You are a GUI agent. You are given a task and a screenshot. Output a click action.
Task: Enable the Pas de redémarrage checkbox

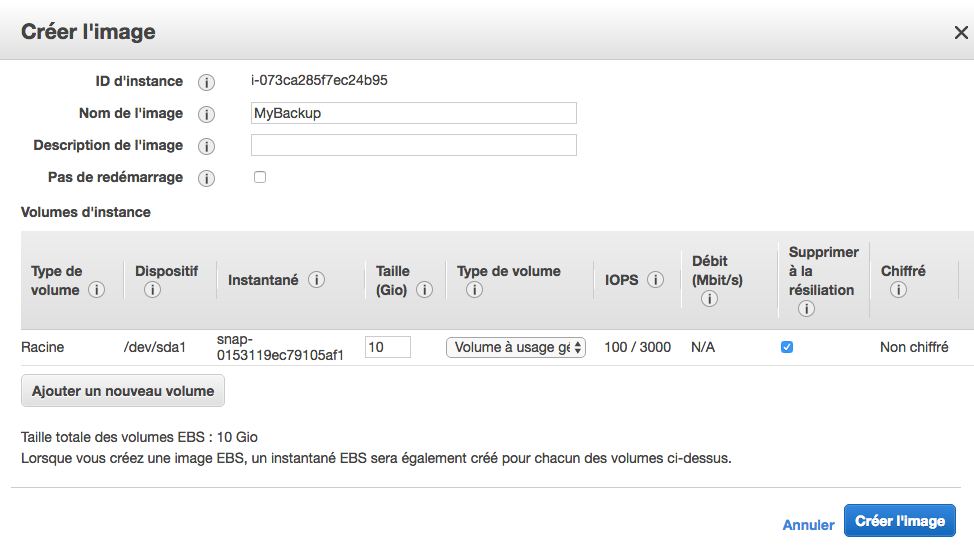pos(260,177)
